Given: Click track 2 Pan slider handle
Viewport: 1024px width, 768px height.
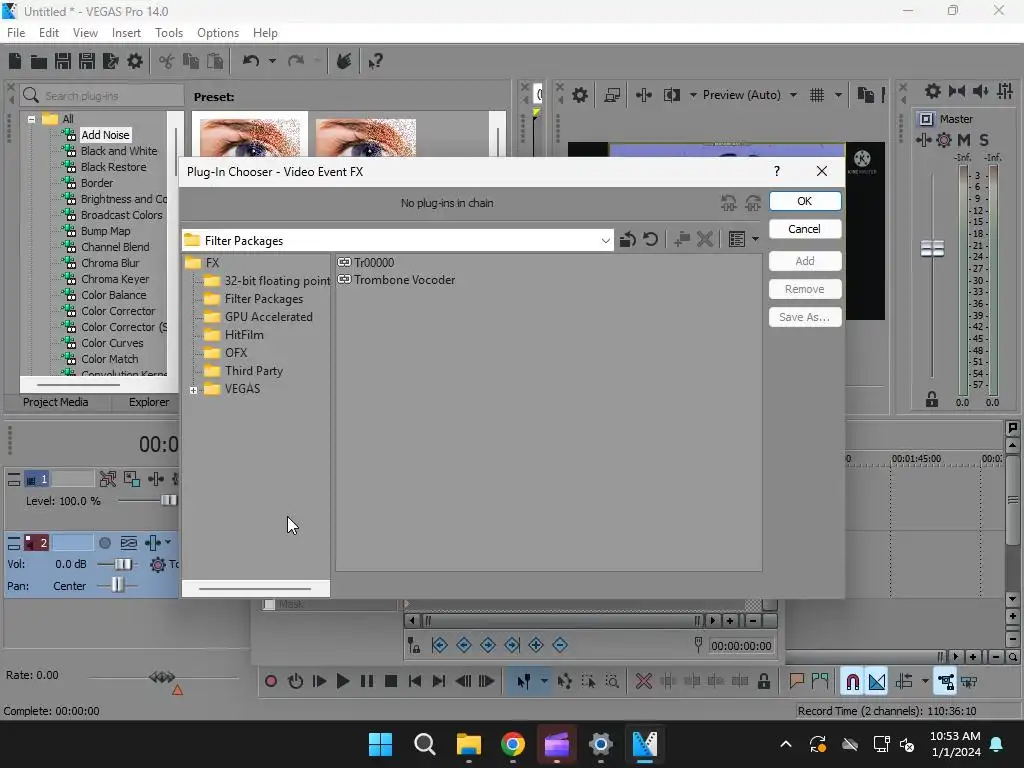Looking at the screenshot, I should coord(117,585).
